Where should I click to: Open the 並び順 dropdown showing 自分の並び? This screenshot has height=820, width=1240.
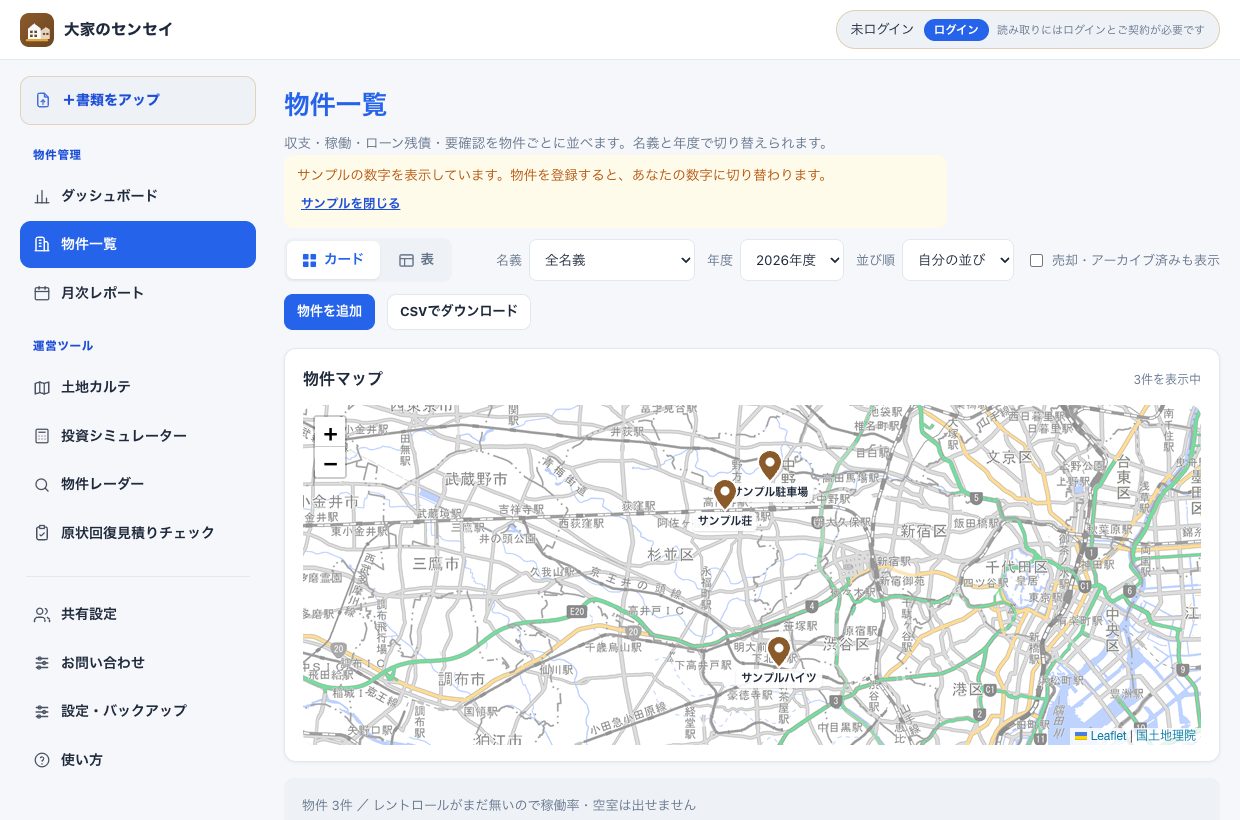(958, 260)
